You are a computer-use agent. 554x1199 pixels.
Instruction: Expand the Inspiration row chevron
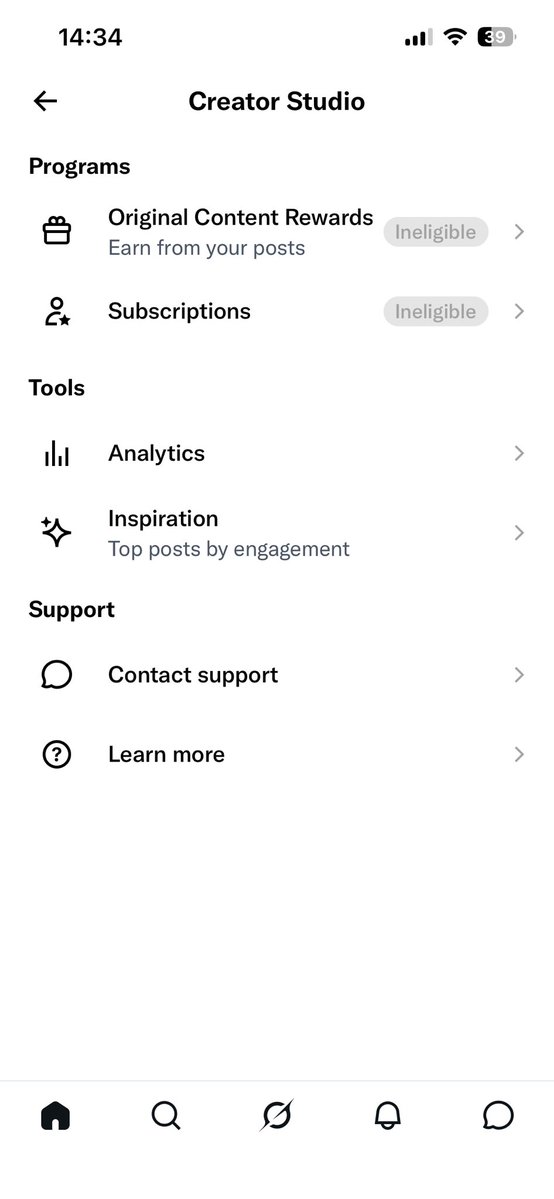point(520,533)
